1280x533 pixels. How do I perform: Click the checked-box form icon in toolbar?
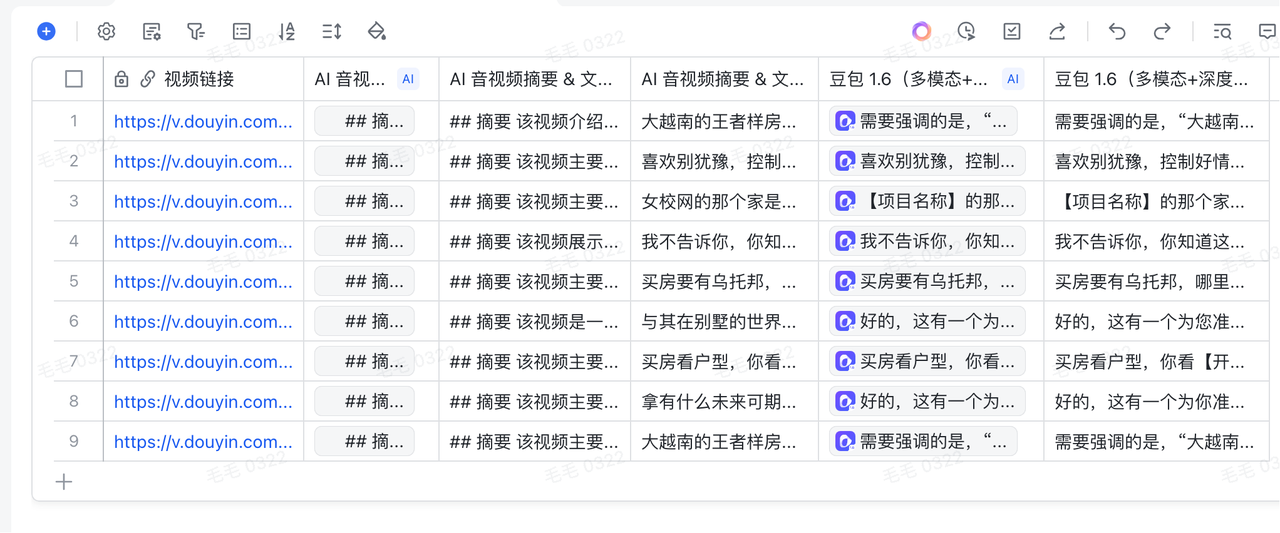(x=1012, y=31)
